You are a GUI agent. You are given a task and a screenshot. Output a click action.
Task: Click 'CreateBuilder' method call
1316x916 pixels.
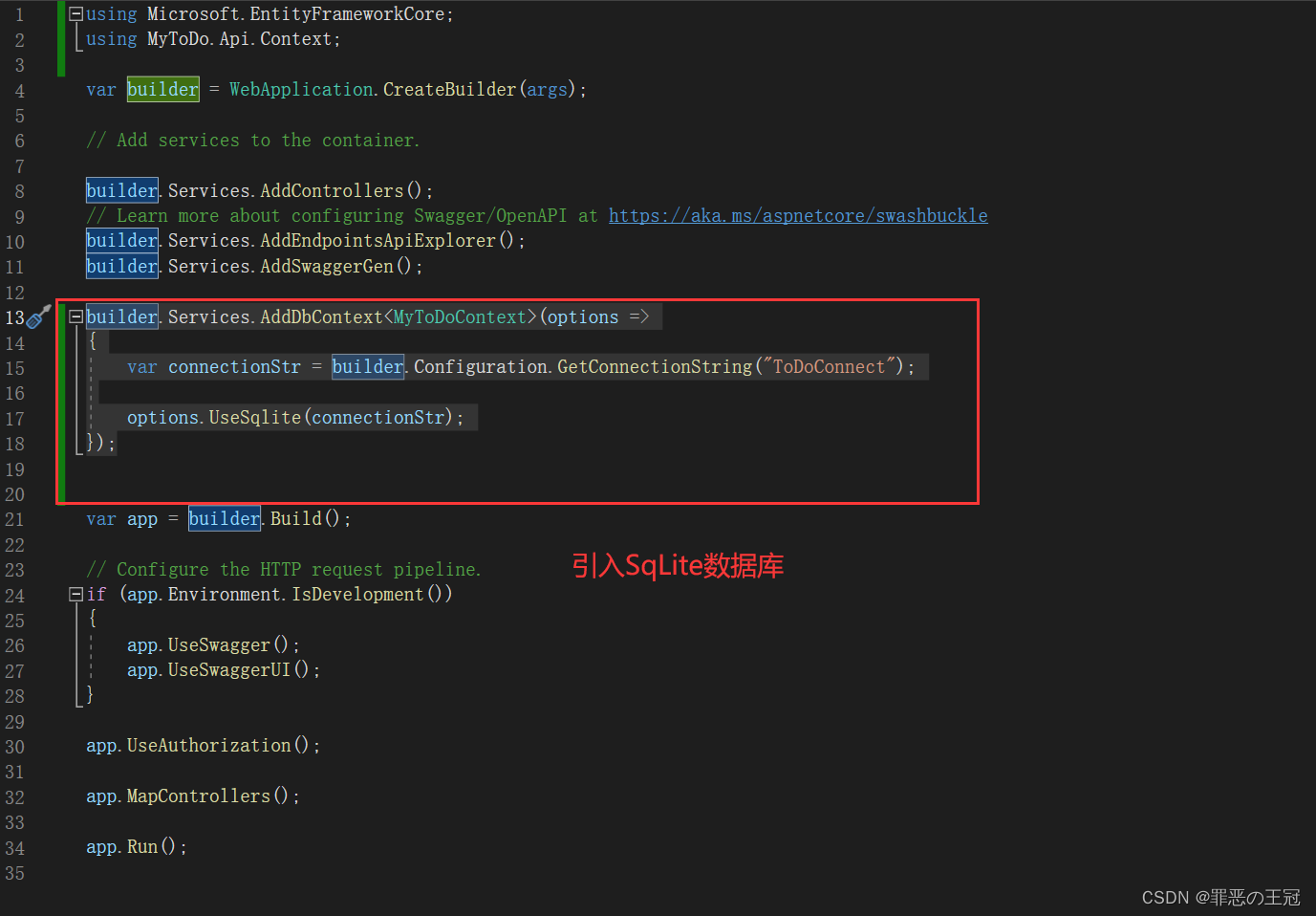pos(449,89)
